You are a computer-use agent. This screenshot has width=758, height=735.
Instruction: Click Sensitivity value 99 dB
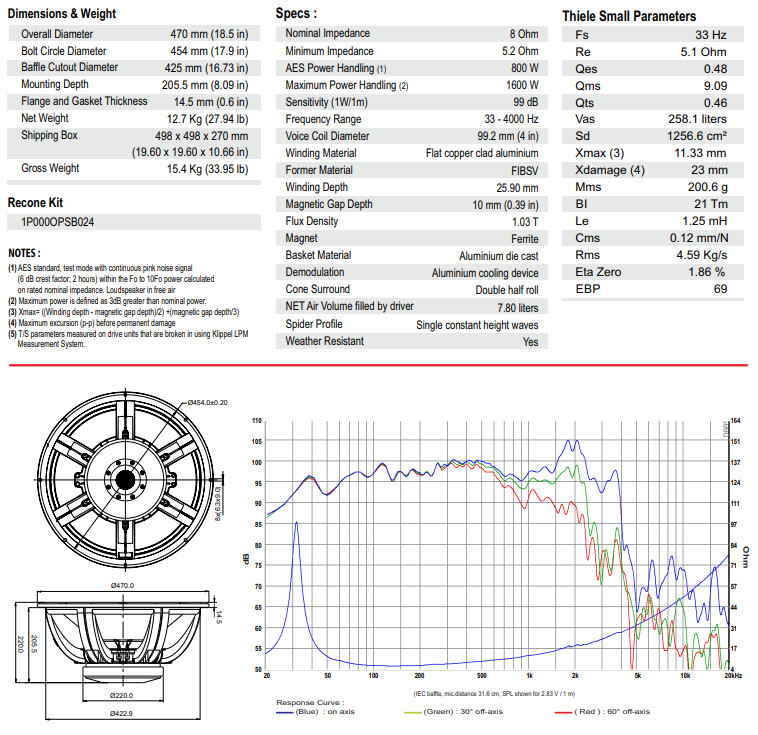pos(525,102)
